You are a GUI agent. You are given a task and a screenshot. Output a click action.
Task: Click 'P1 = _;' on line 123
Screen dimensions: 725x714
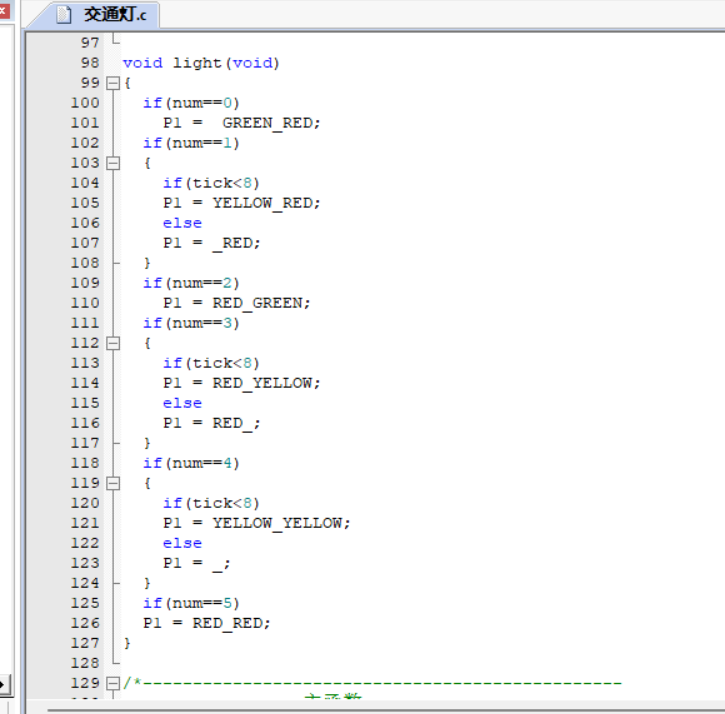[x=197, y=563]
